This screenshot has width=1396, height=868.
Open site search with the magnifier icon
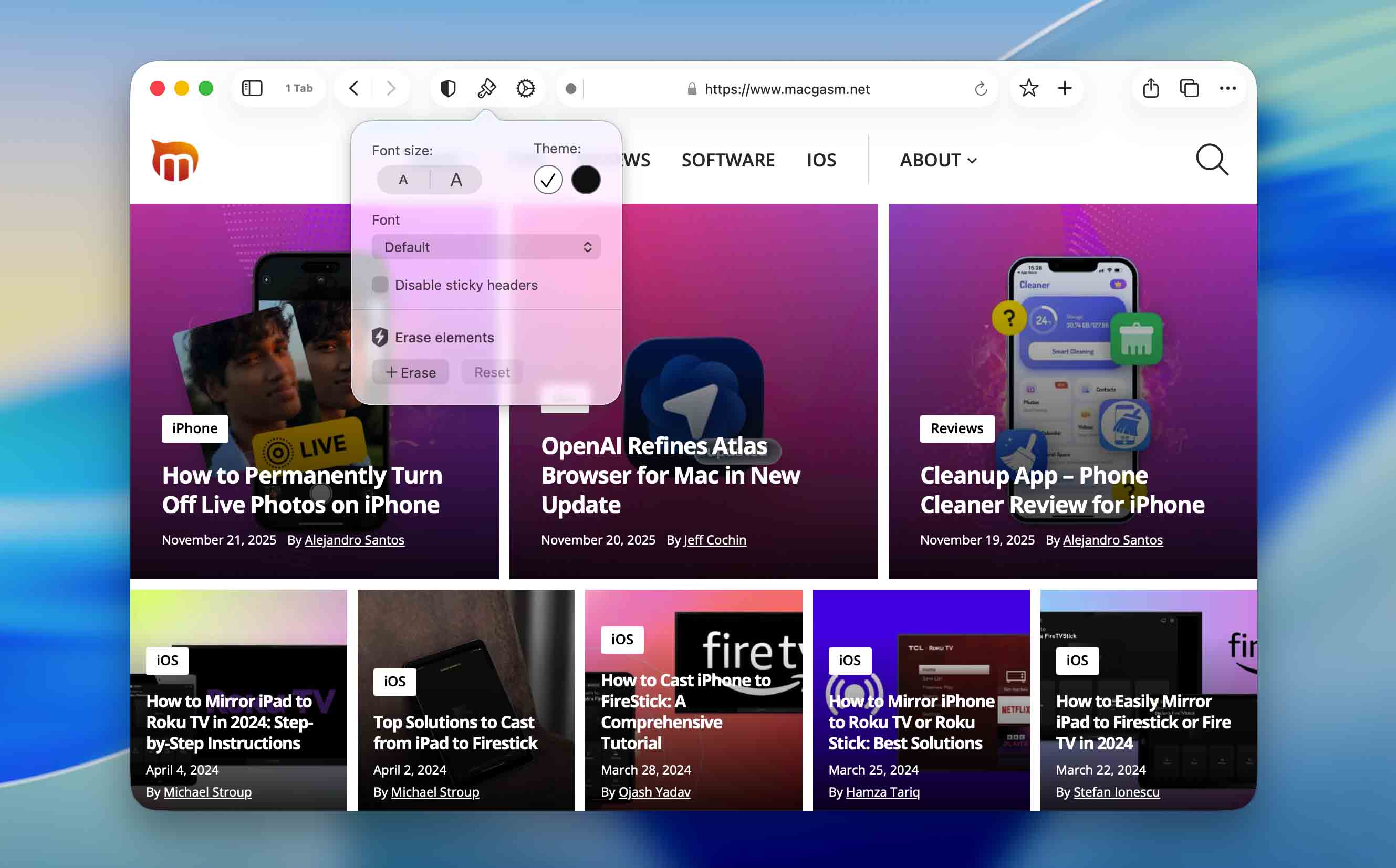pos(1213,160)
